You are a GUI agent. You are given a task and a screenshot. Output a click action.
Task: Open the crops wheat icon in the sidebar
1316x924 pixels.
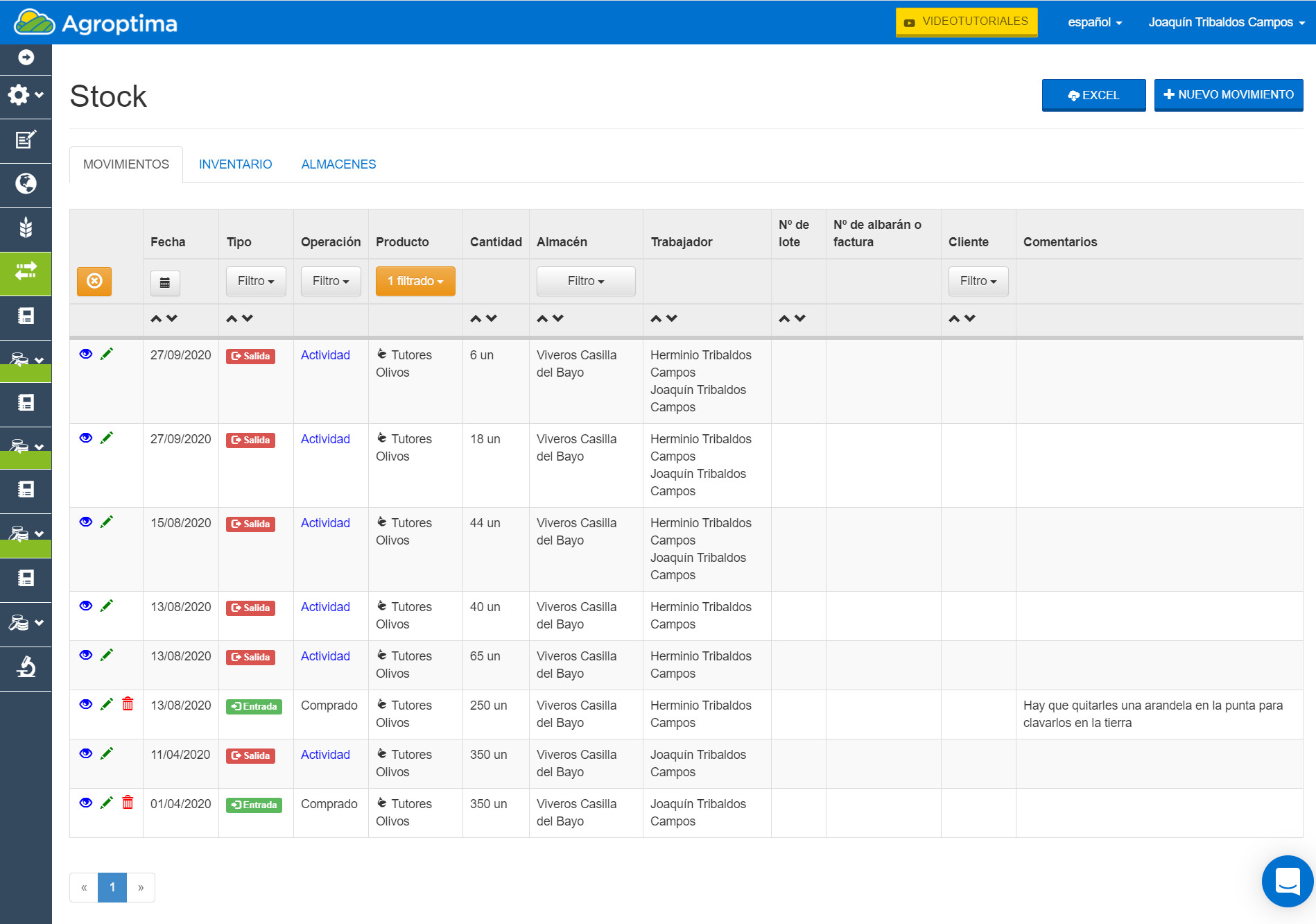pyautogui.click(x=26, y=228)
